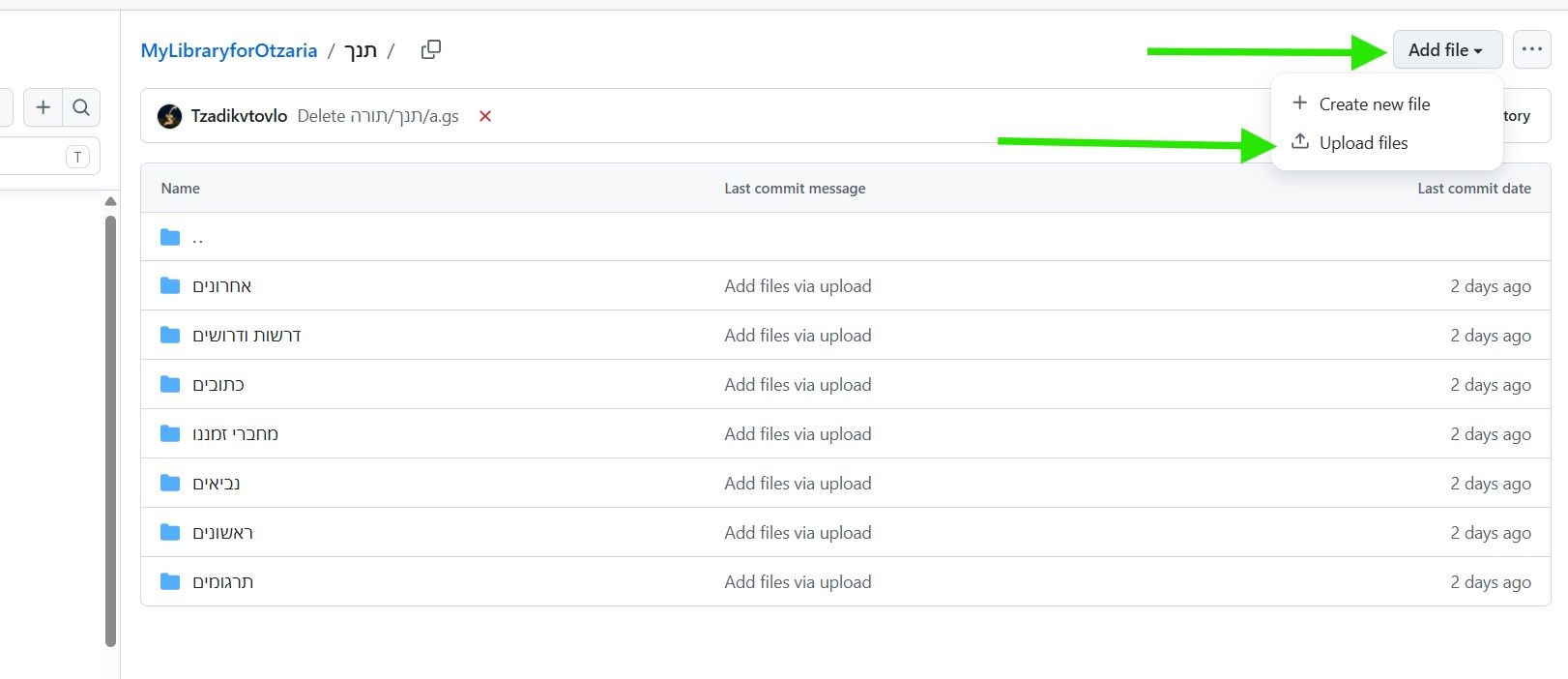The width and height of the screenshot is (1568, 679).
Task: Click the red X commit status icon
Action: 485,116
